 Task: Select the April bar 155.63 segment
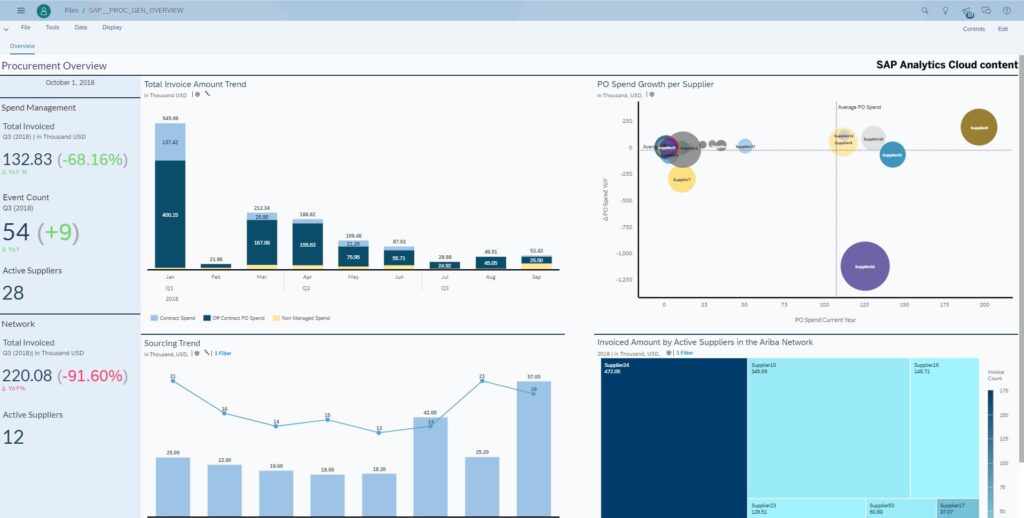(308, 244)
